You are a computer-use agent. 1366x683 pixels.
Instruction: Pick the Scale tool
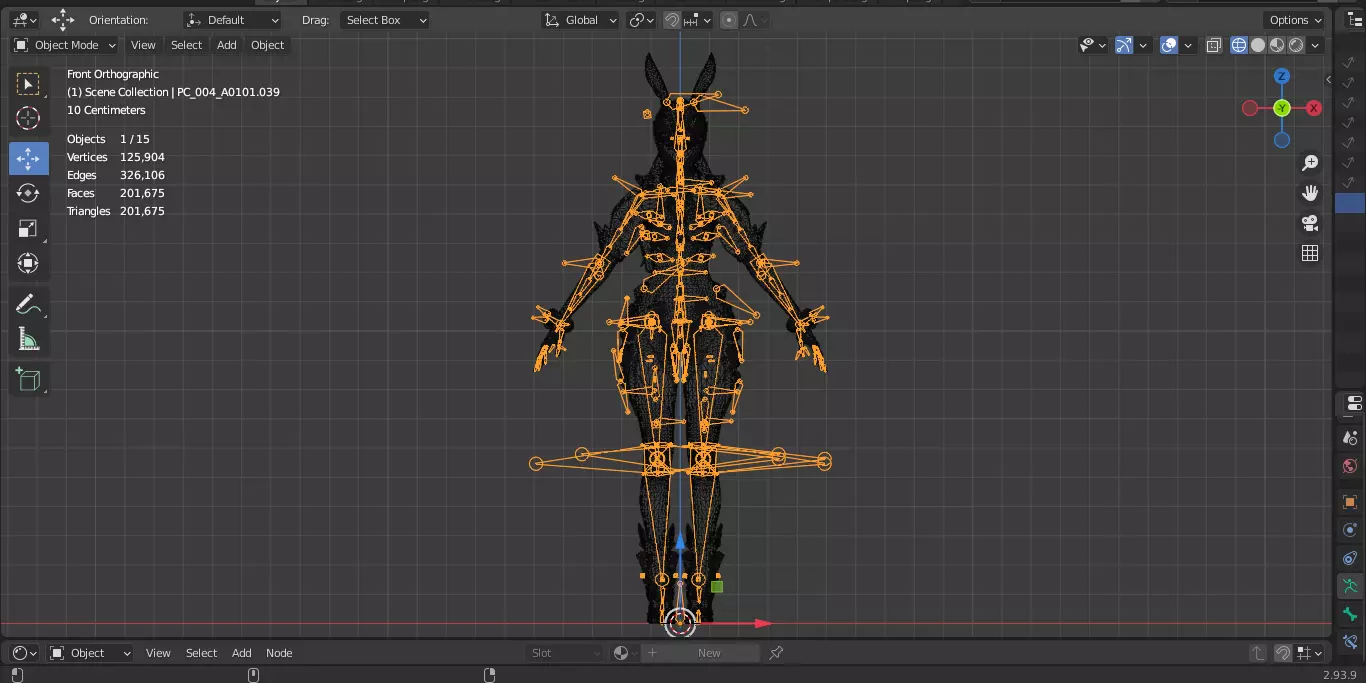tap(28, 228)
